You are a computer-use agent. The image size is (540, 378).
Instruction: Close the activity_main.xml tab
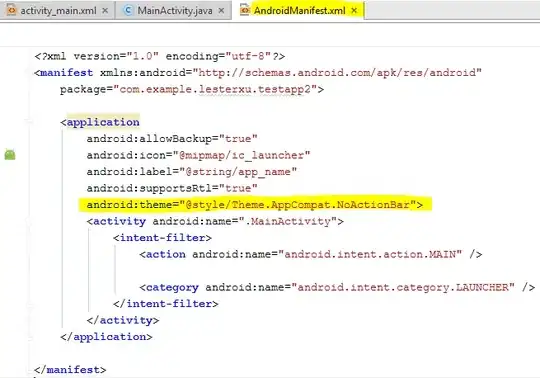pyautogui.click(x=105, y=11)
